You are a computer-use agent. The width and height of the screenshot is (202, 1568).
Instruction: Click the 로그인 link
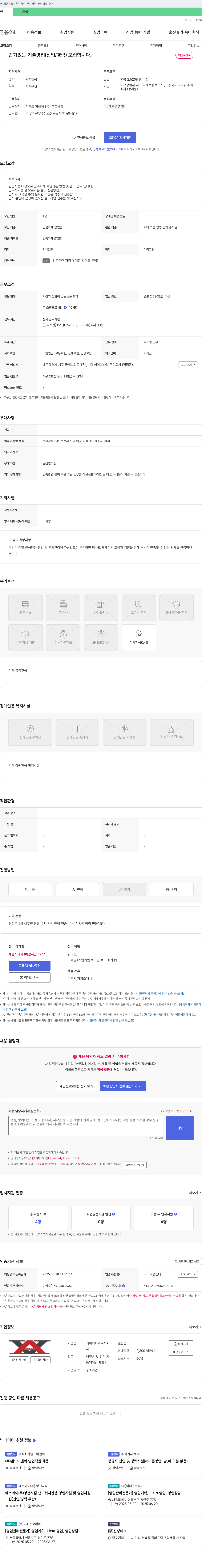[x=189, y=20]
